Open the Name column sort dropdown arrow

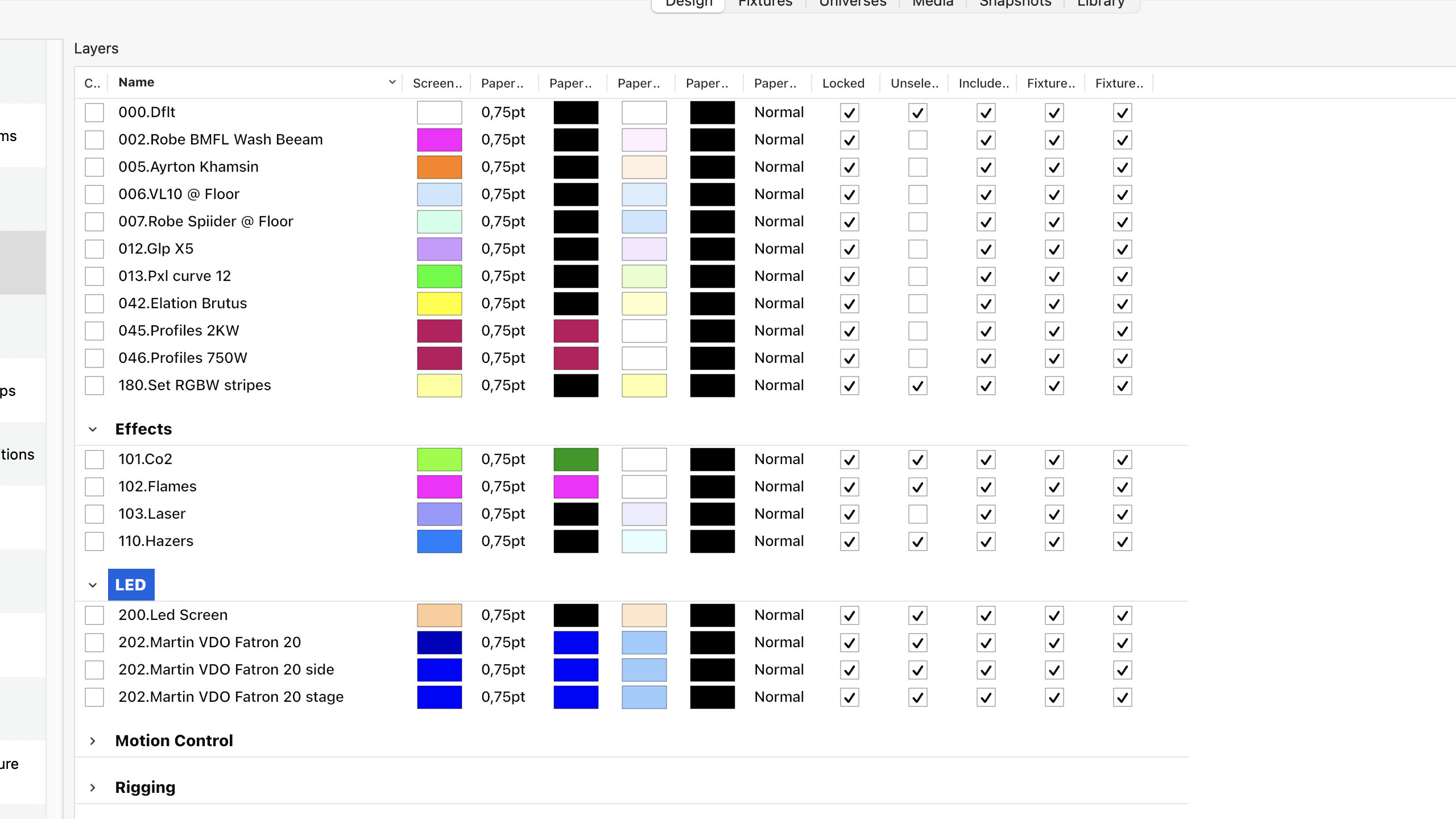[x=392, y=82]
